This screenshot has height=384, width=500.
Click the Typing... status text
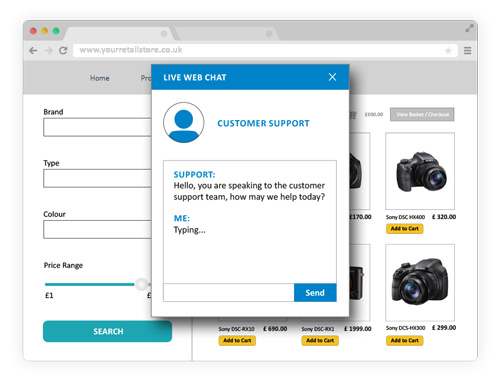(x=189, y=230)
